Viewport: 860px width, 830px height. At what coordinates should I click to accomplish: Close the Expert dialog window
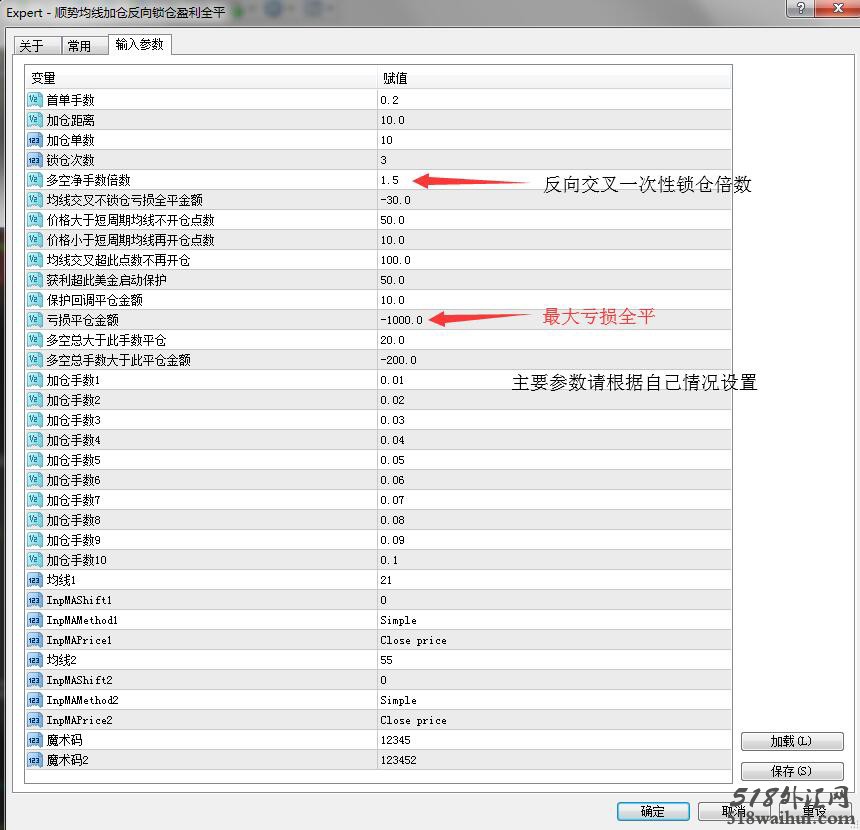[838, 8]
